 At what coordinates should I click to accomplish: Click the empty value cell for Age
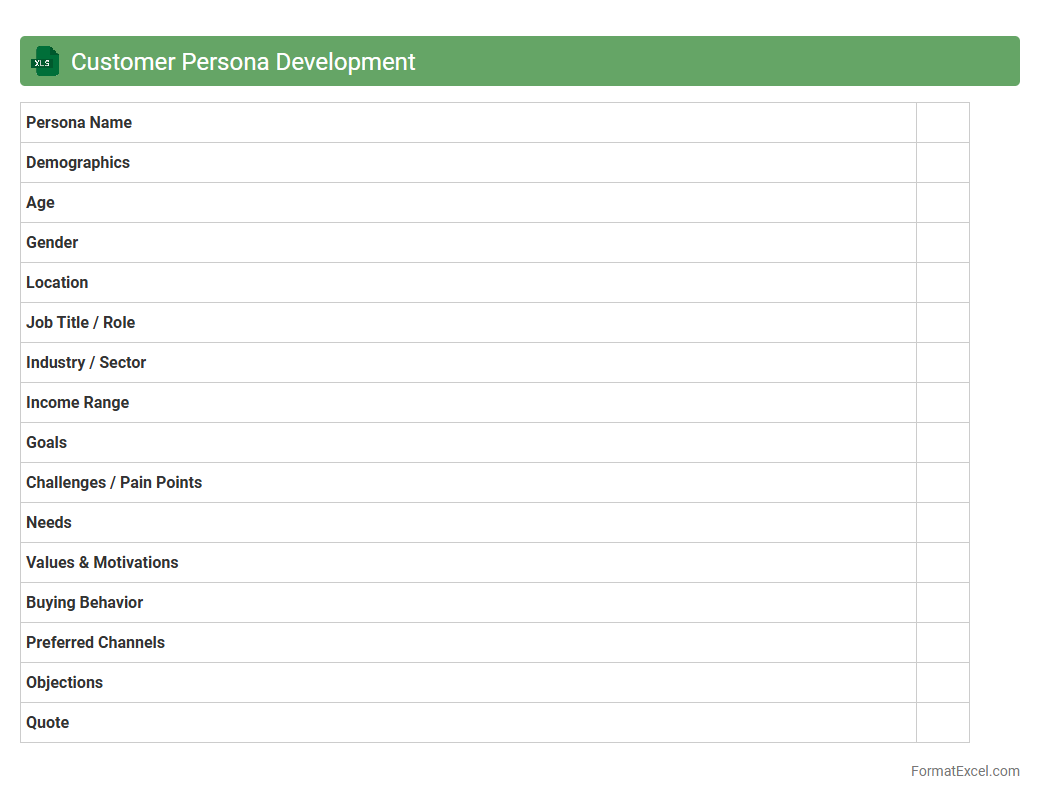[x=942, y=202]
